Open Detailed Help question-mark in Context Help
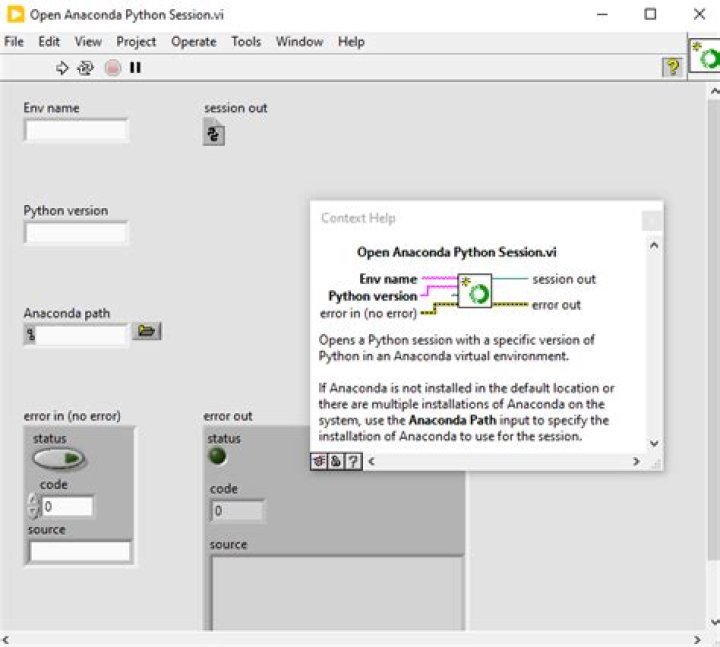 (353, 461)
